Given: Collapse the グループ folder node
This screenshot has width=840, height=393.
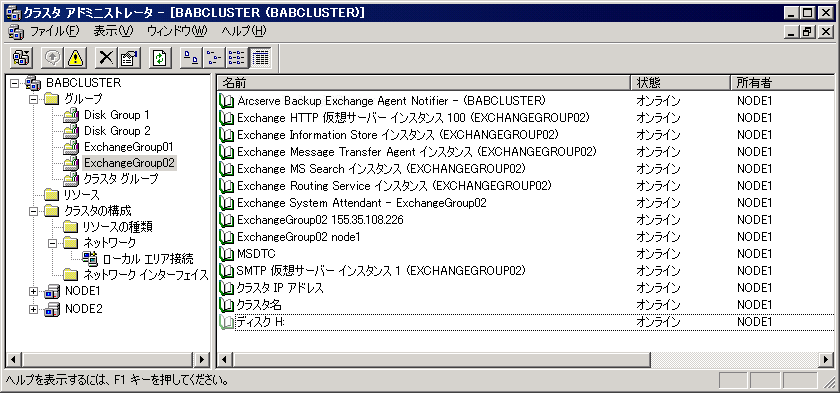Looking at the screenshot, I should (34, 99).
